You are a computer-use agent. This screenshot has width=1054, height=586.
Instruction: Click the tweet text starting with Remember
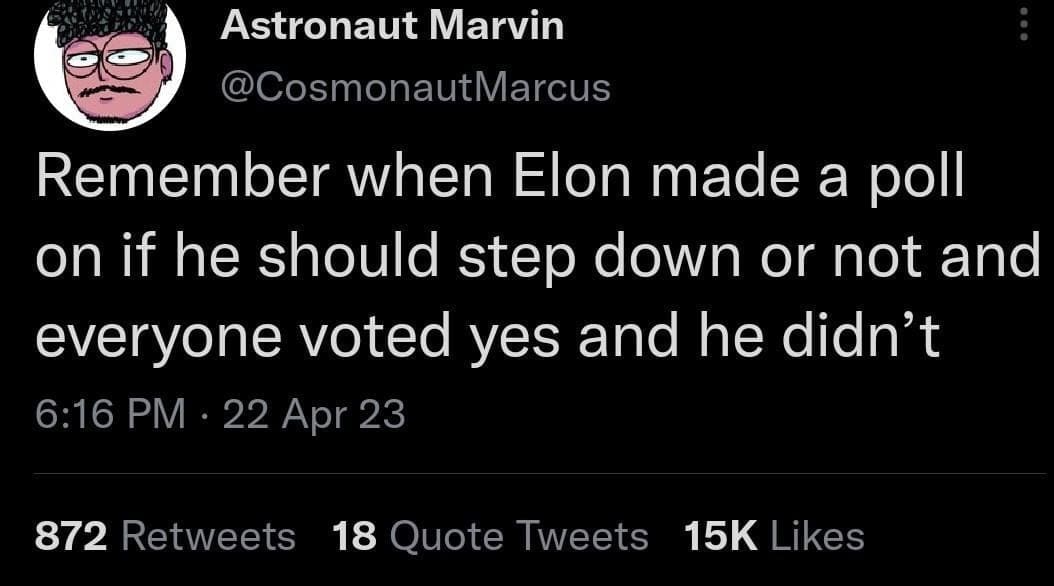pyautogui.click(x=500, y=257)
